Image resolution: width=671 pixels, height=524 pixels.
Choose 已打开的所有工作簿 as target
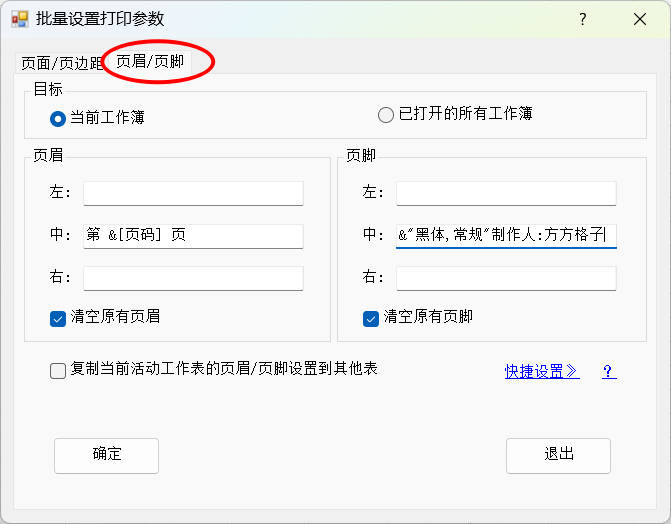click(386, 115)
